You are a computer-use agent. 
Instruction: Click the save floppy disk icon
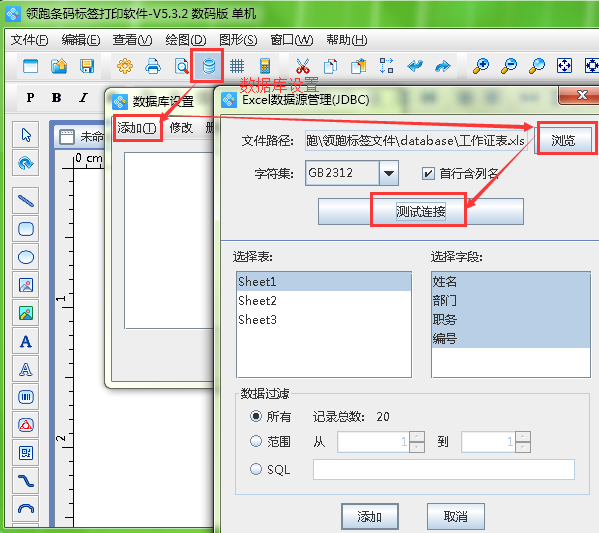87,66
